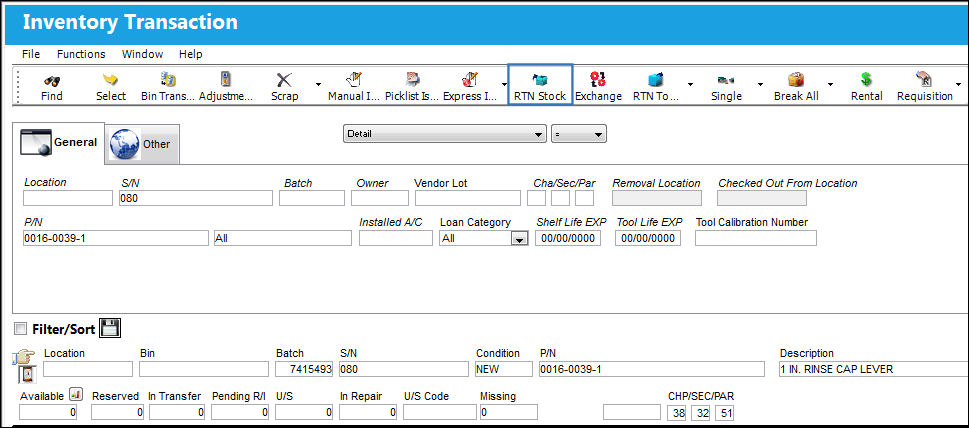Click the Tool Calibration Number field
This screenshot has width=969, height=428.
(756, 238)
